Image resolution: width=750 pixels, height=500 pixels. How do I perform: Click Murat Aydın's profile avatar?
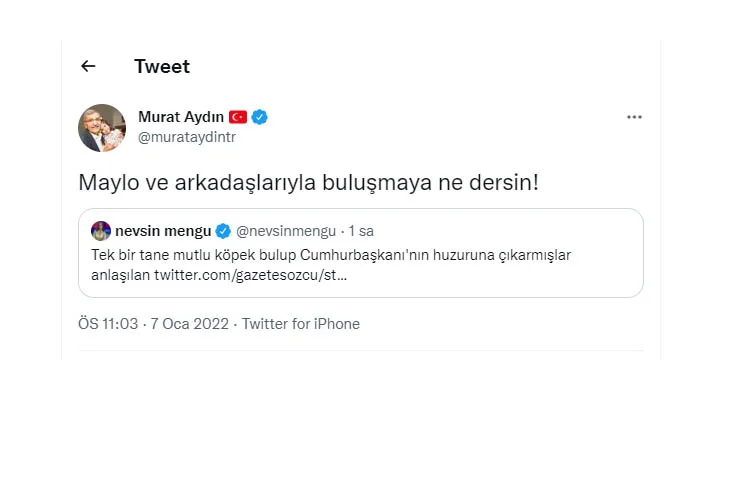coord(102,128)
